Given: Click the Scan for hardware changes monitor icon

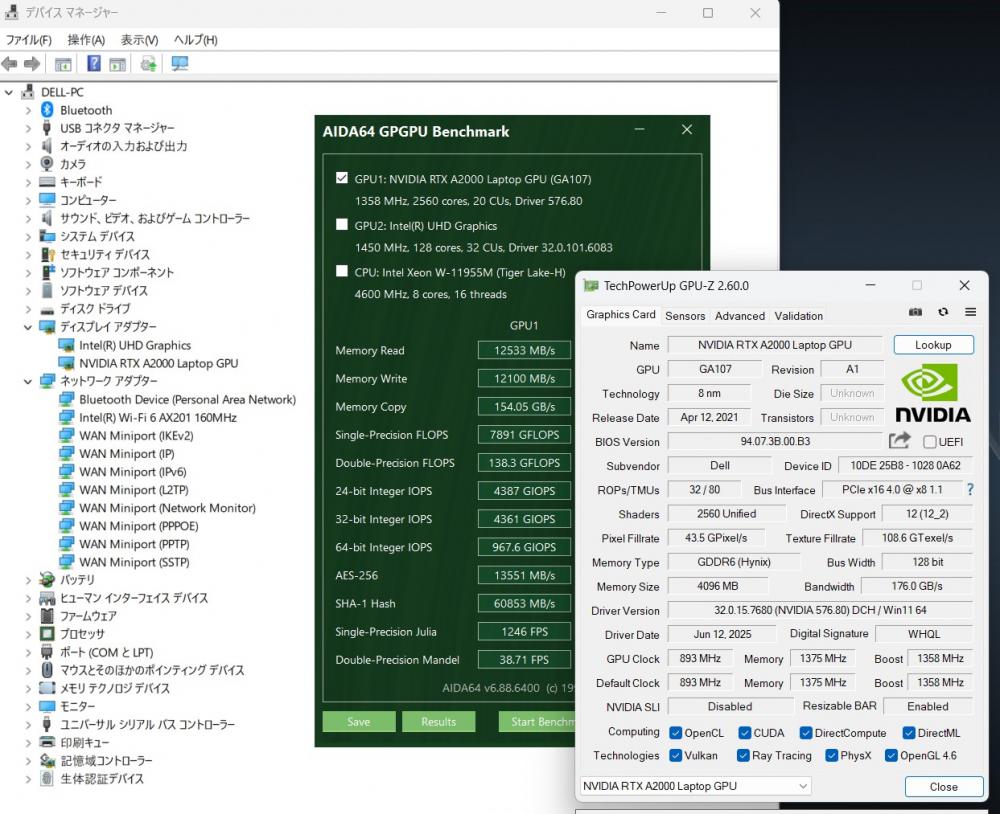Looking at the screenshot, I should (180, 63).
